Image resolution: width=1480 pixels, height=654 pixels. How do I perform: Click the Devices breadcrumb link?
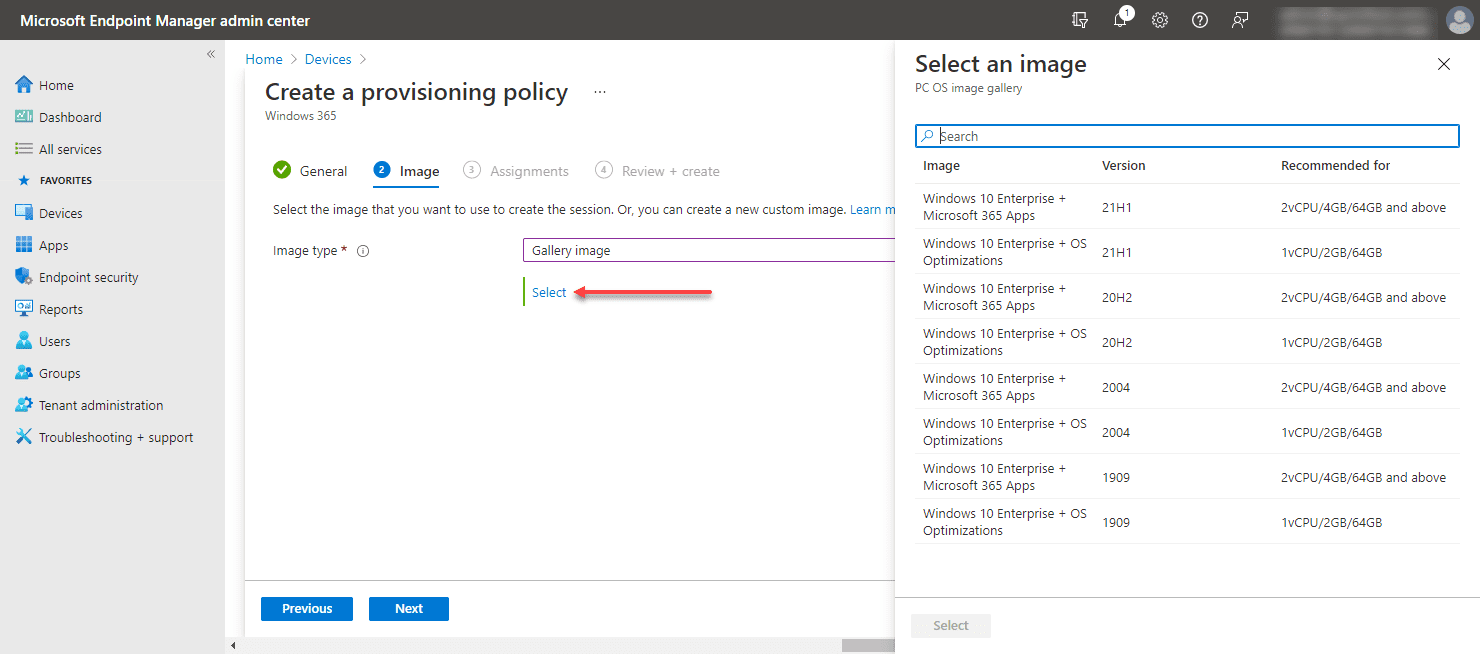[328, 60]
